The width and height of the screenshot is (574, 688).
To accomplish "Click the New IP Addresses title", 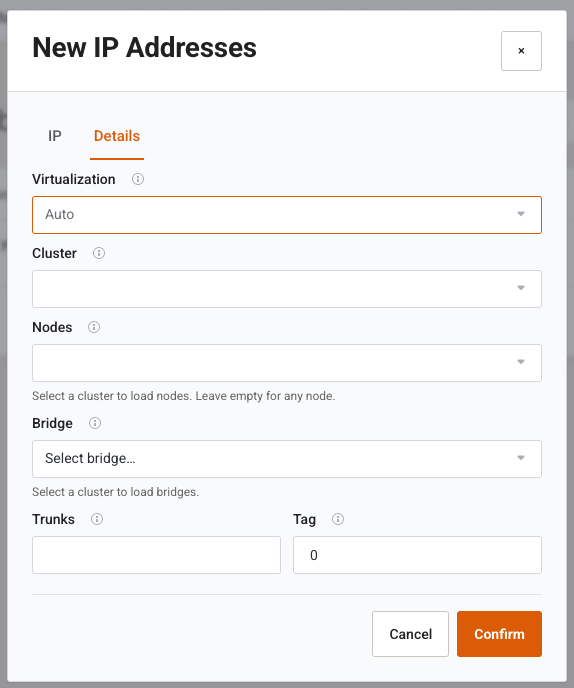I will (x=144, y=47).
